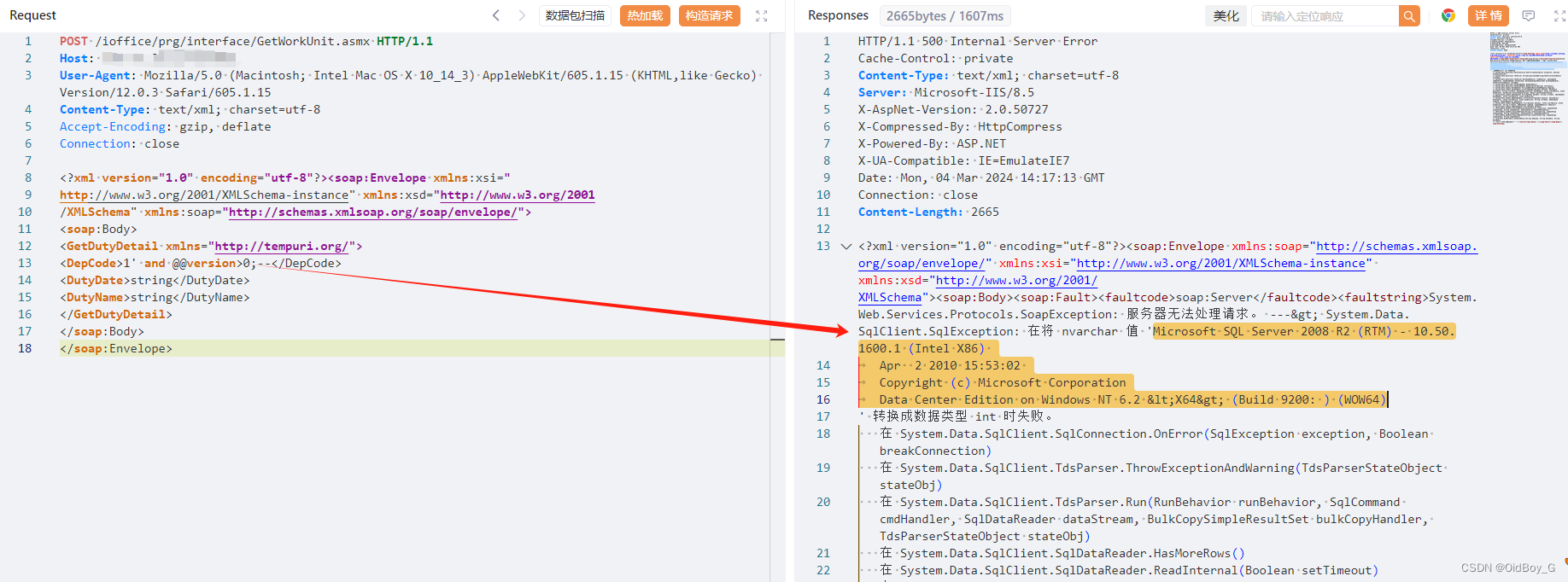Click the X-AspNet-Version header line

click(953, 109)
